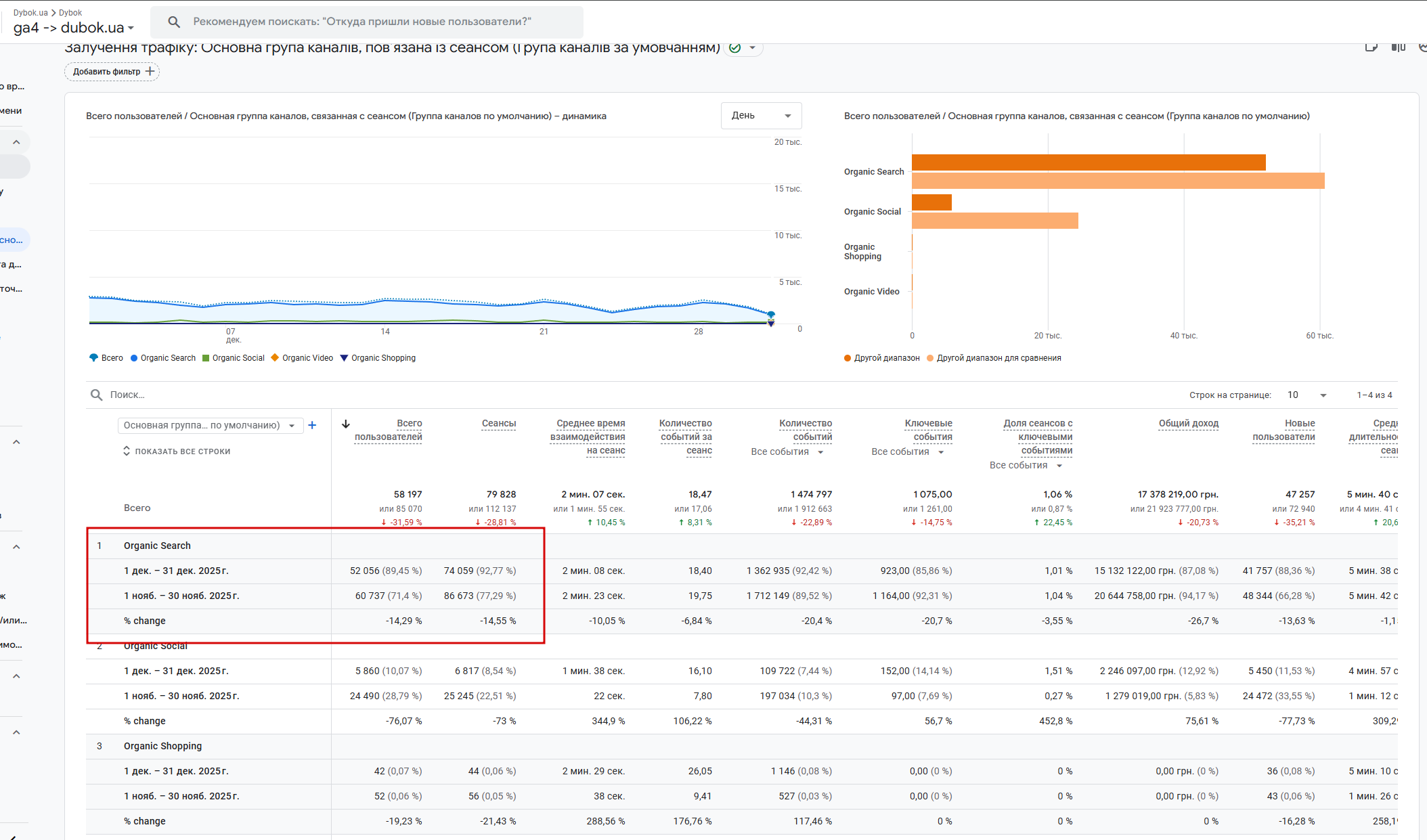The width and height of the screenshot is (1427, 840).
Task: Click the Добавить фильтр button
Action: [107, 71]
